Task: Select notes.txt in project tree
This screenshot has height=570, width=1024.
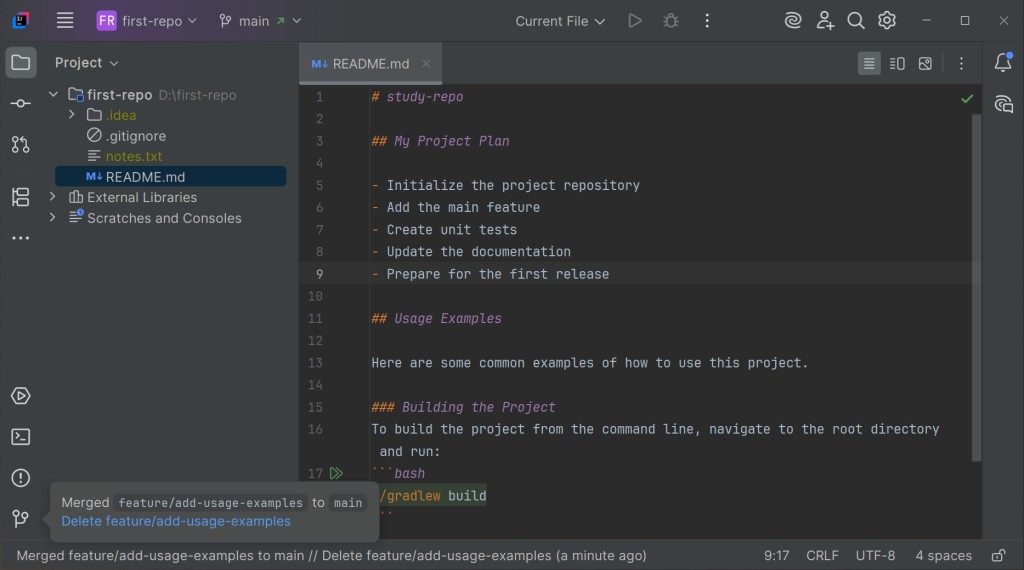Action: point(134,156)
